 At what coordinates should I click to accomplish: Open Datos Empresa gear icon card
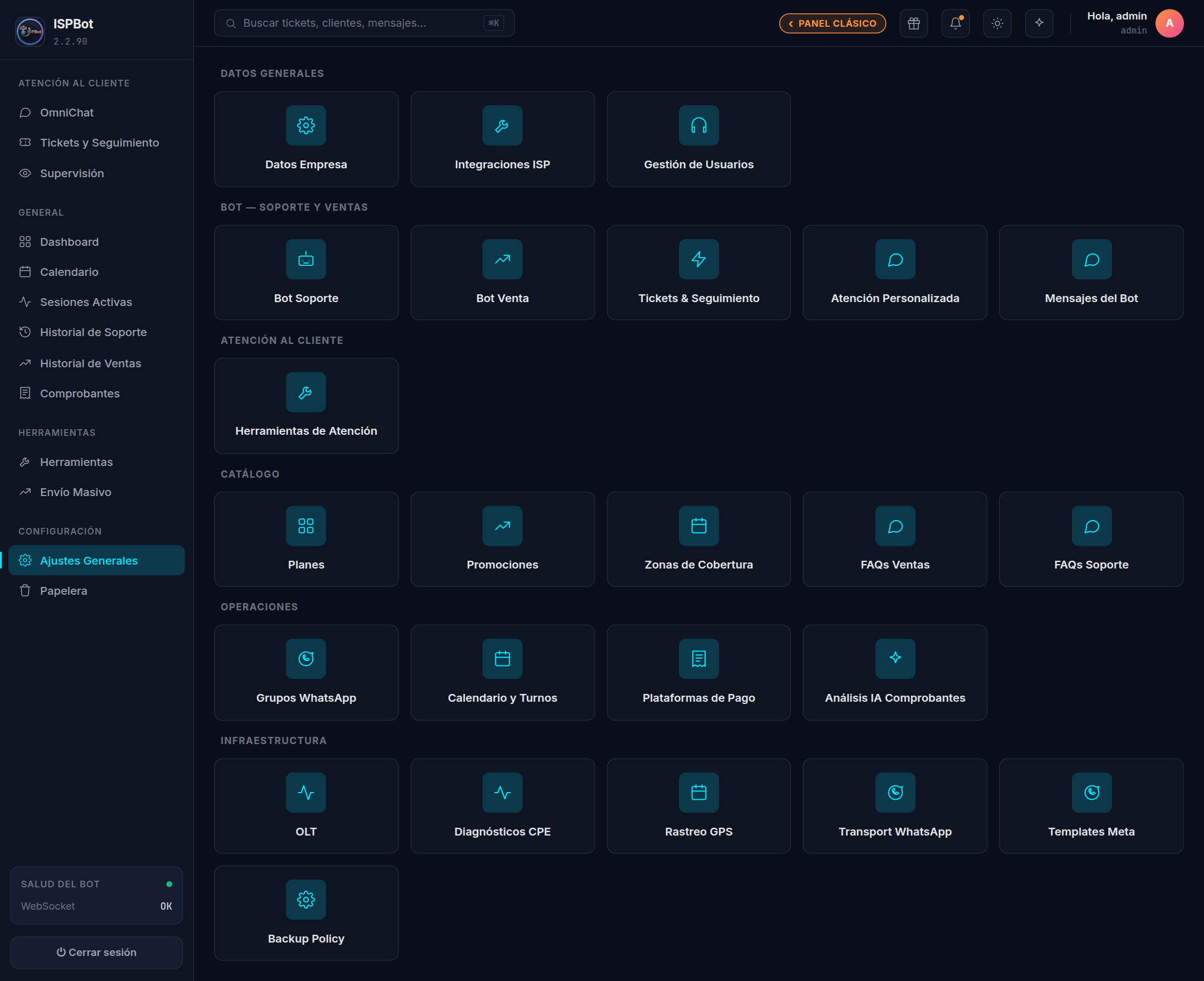[x=305, y=125]
